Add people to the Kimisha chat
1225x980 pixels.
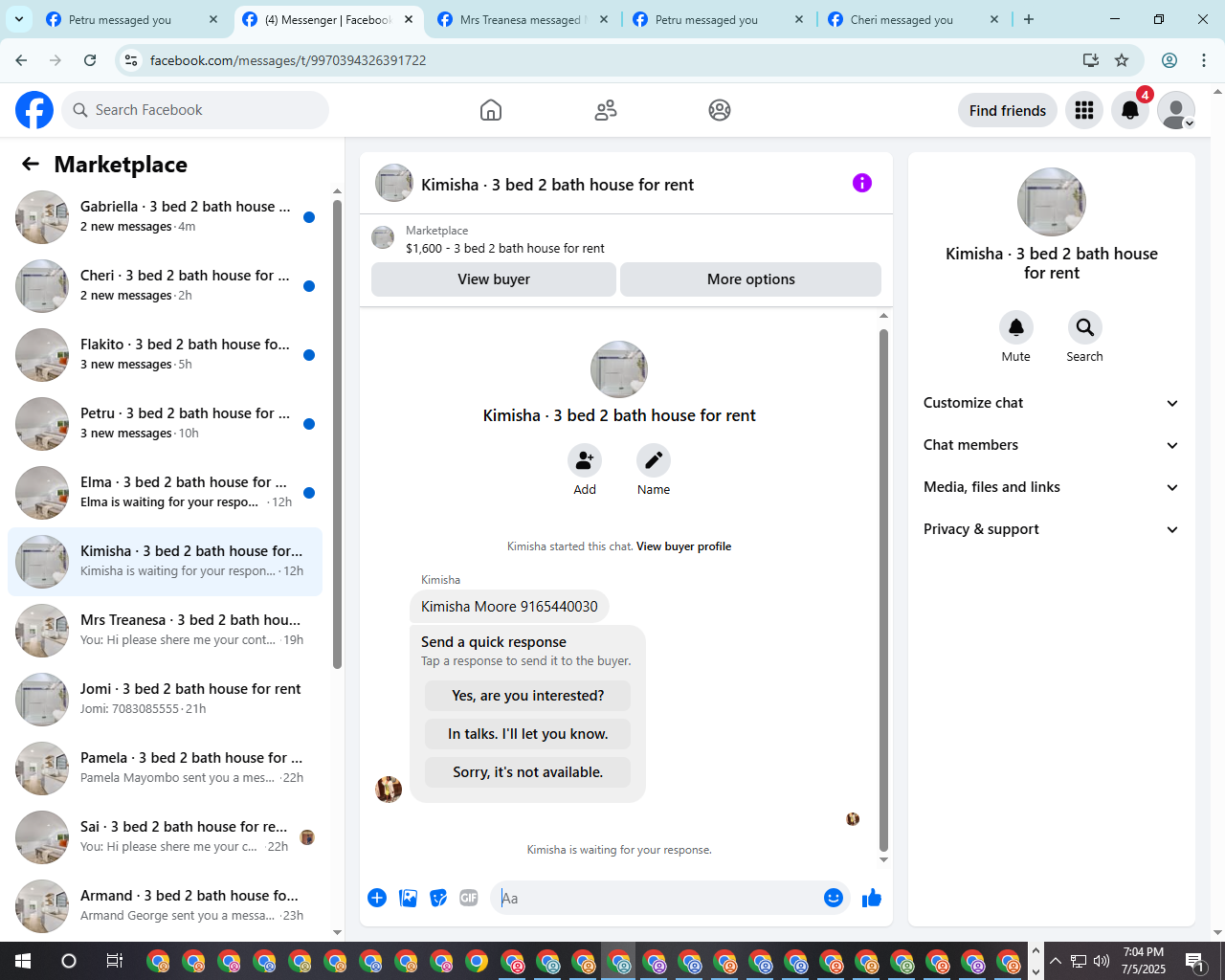[585, 460]
